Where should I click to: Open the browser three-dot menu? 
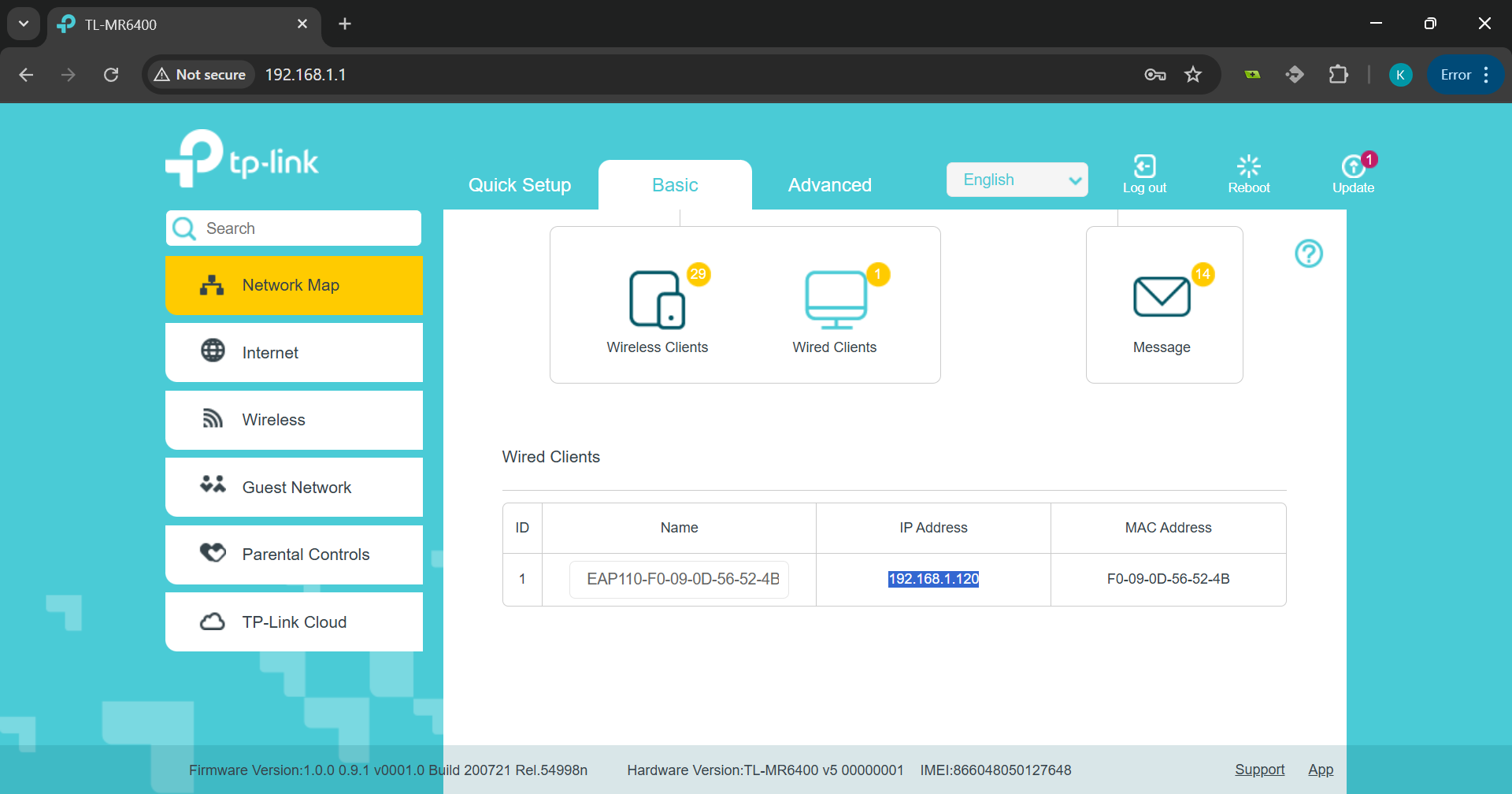(1486, 75)
